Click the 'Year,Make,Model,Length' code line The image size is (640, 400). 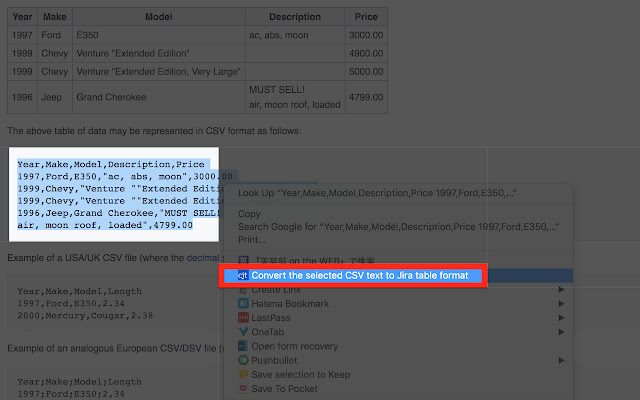point(80,291)
